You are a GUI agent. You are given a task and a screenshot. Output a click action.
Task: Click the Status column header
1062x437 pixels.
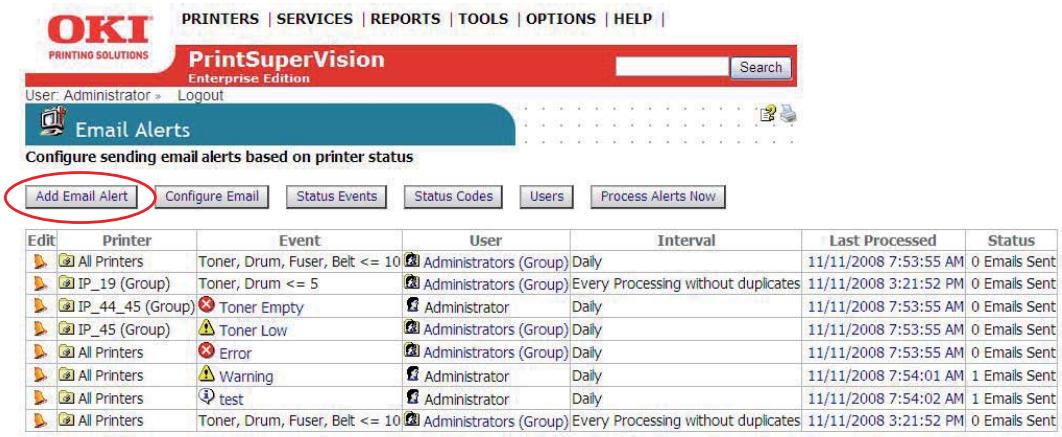(x=1011, y=241)
